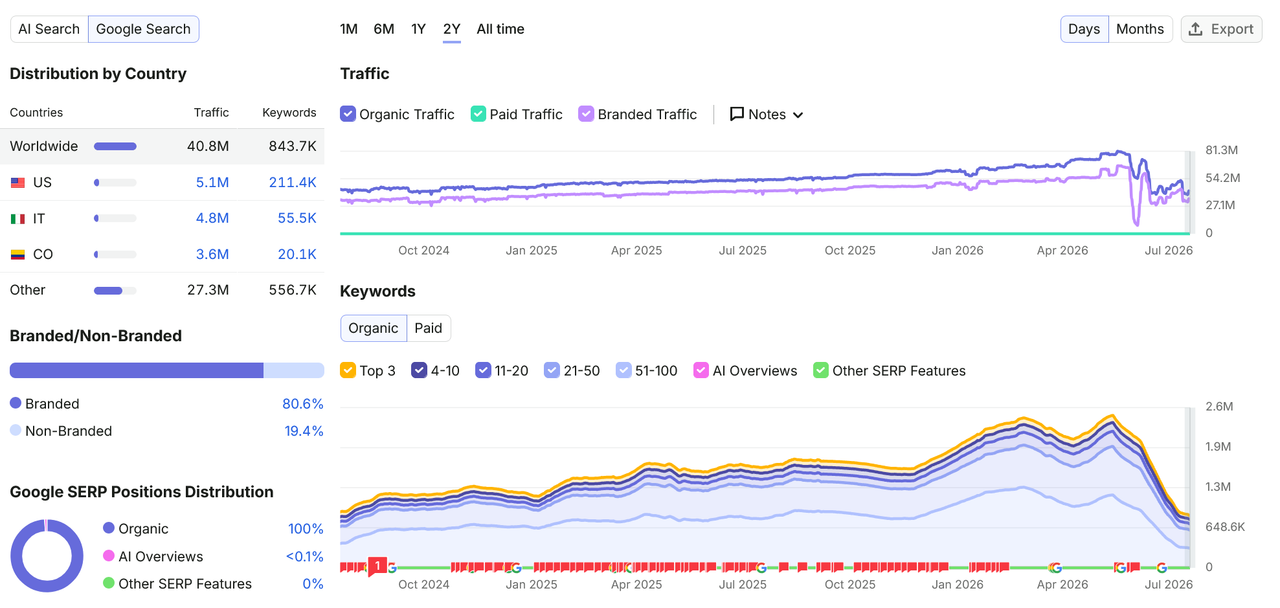Open Colombia keywords value 20.1K
The height and width of the screenshot is (608, 1280).
pyautogui.click(x=297, y=254)
